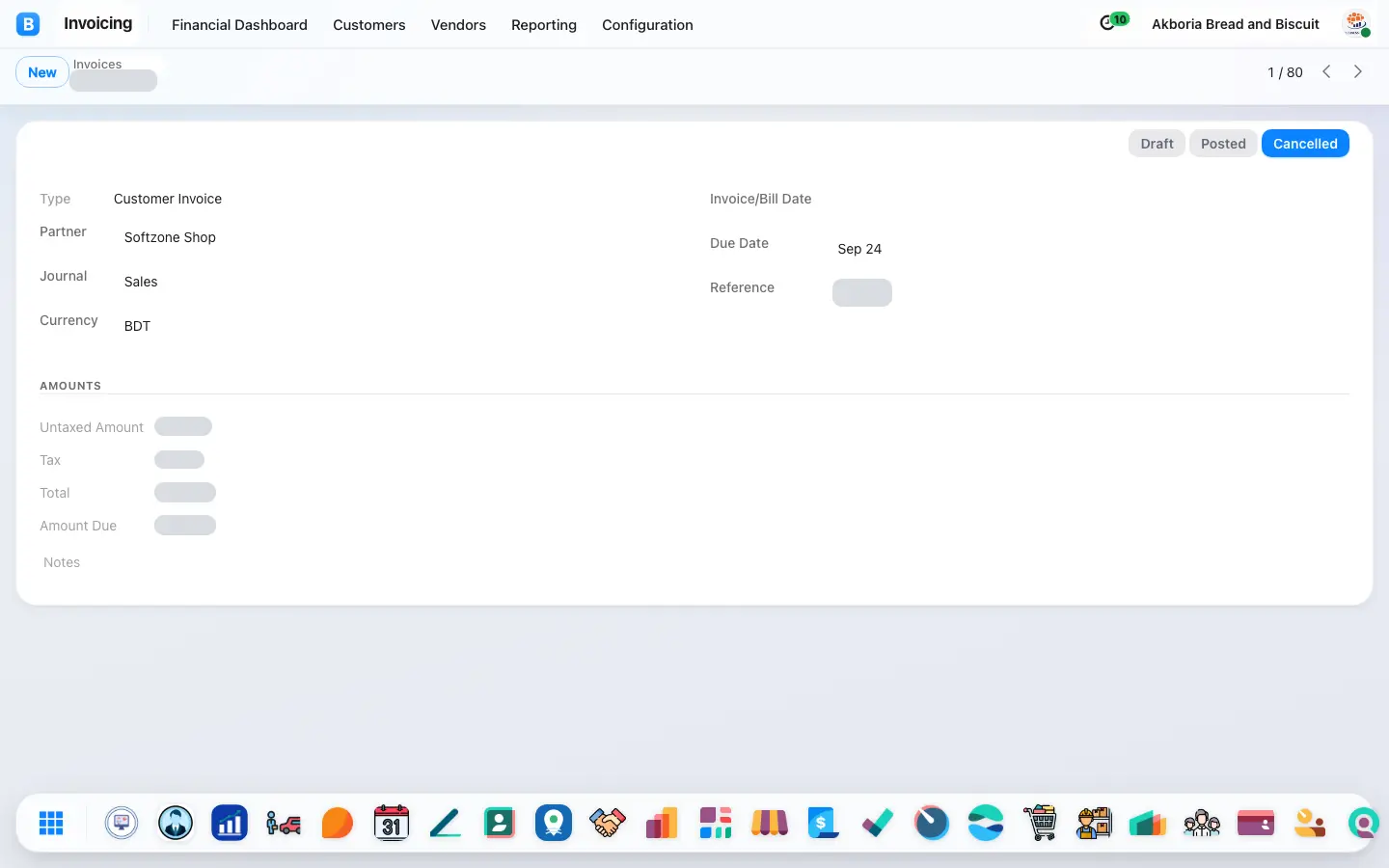Viewport: 1389px width, 868px height.
Task: Open the blue bar chart app icon
Action: click(230, 823)
